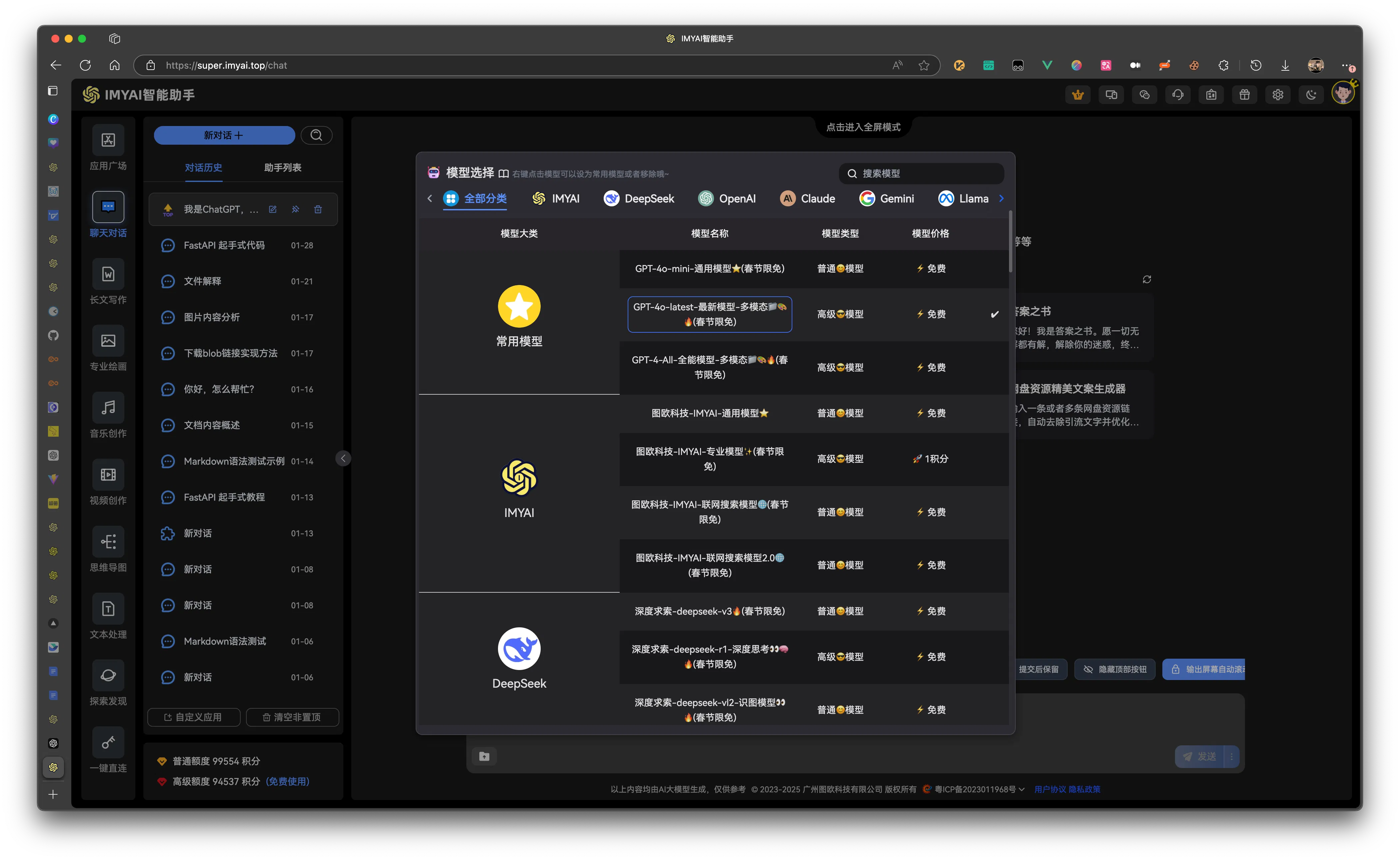The image size is (1400, 860).
Task: Toggle 隐藏顶部按钮 option
Action: point(1115,669)
